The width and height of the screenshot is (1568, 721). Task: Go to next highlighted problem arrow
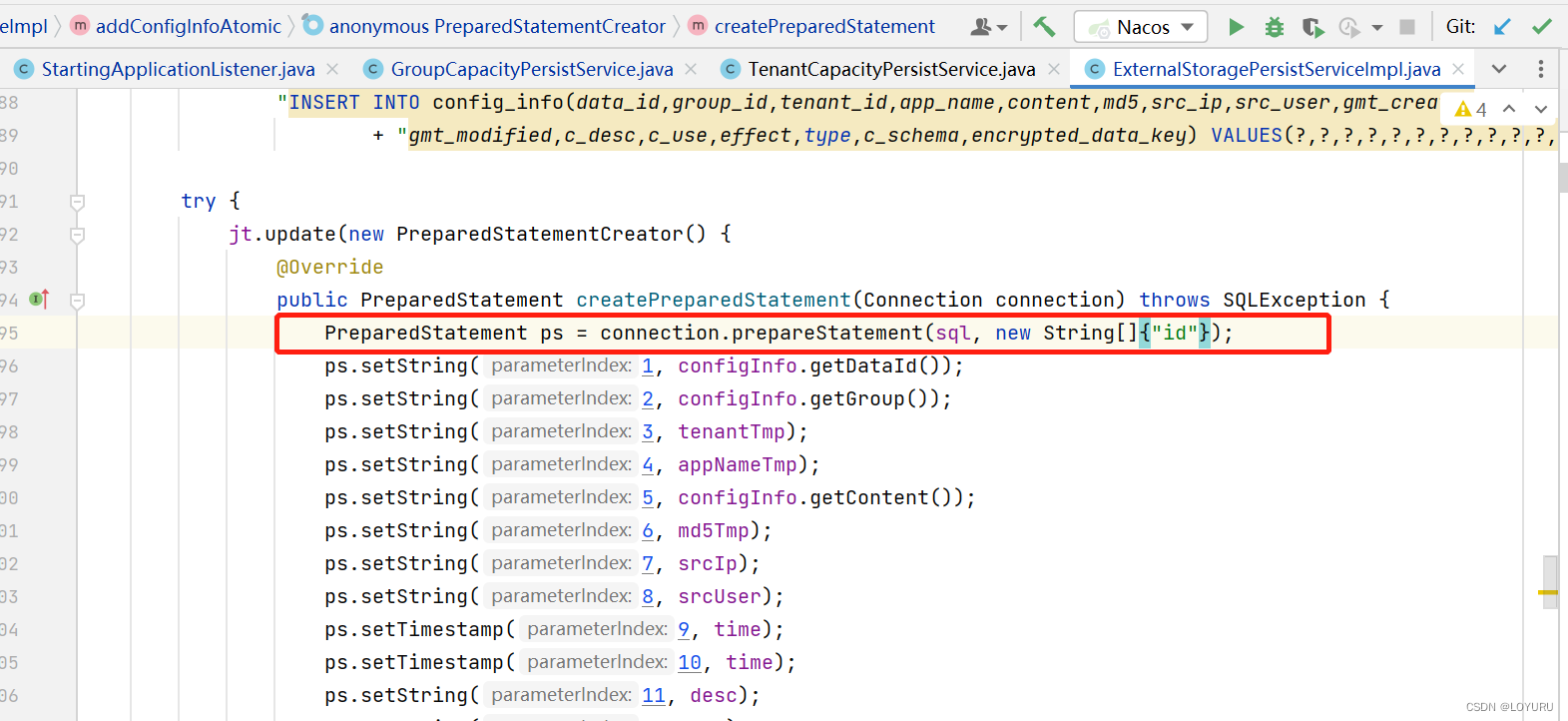pyautogui.click(x=1541, y=109)
